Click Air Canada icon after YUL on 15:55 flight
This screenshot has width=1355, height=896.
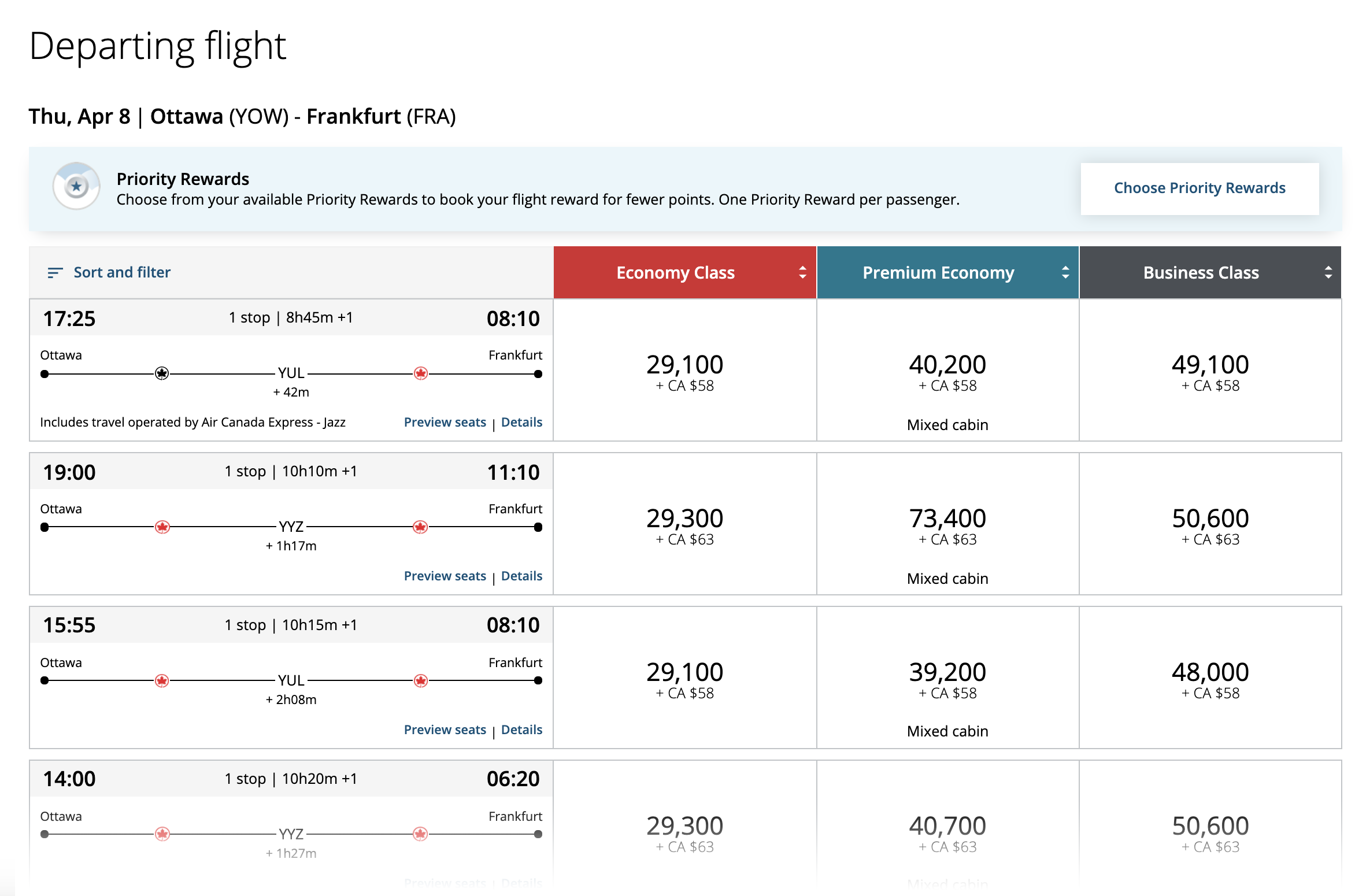click(x=421, y=681)
